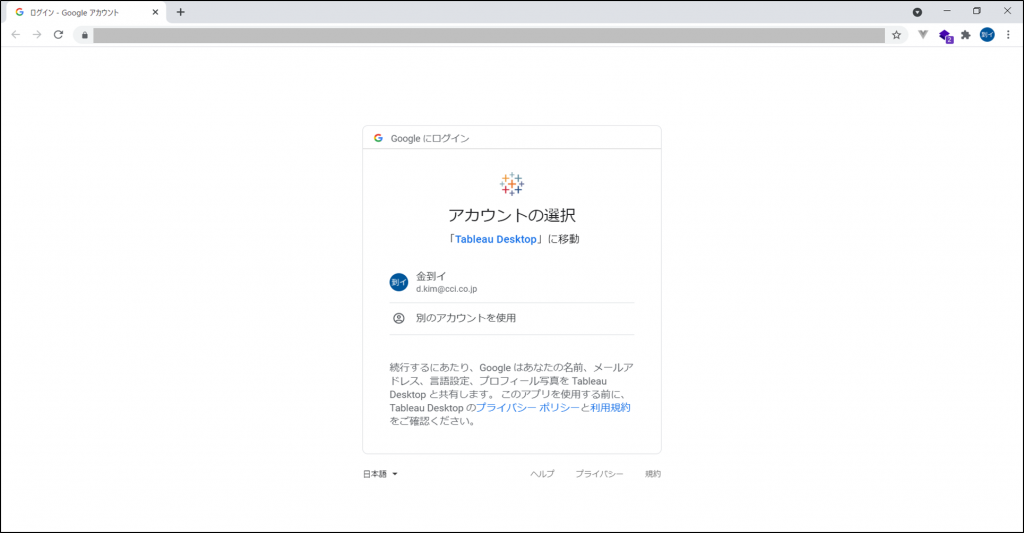Screen dimensions: 1024x533
Task: Click the padlock site info icon
Action: click(84, 35)
